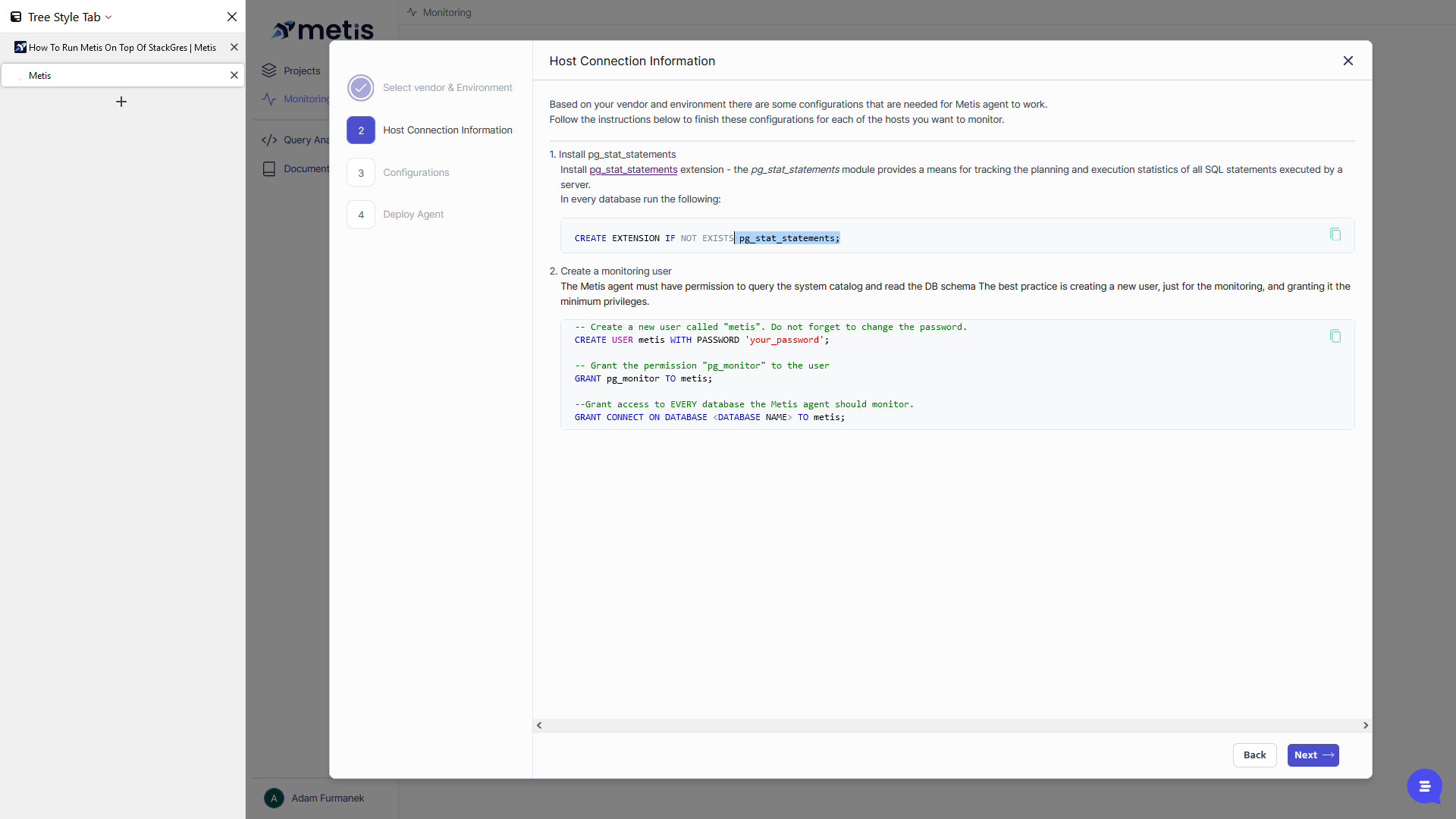Screen dimensions: 1456x819
Task: Go to completed Select vendor & Environment step
Action: (x=361, y=88)
